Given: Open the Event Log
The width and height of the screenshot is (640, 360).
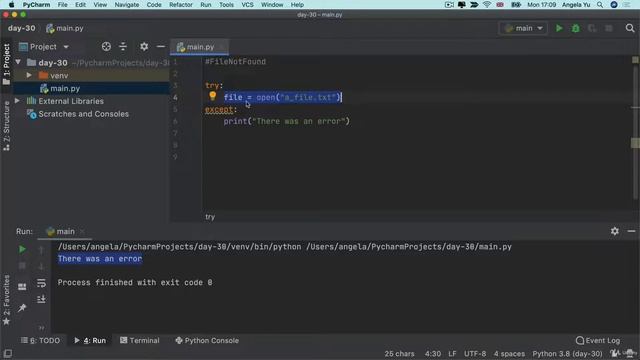Looking at the screenshot, I should point(598,340).
